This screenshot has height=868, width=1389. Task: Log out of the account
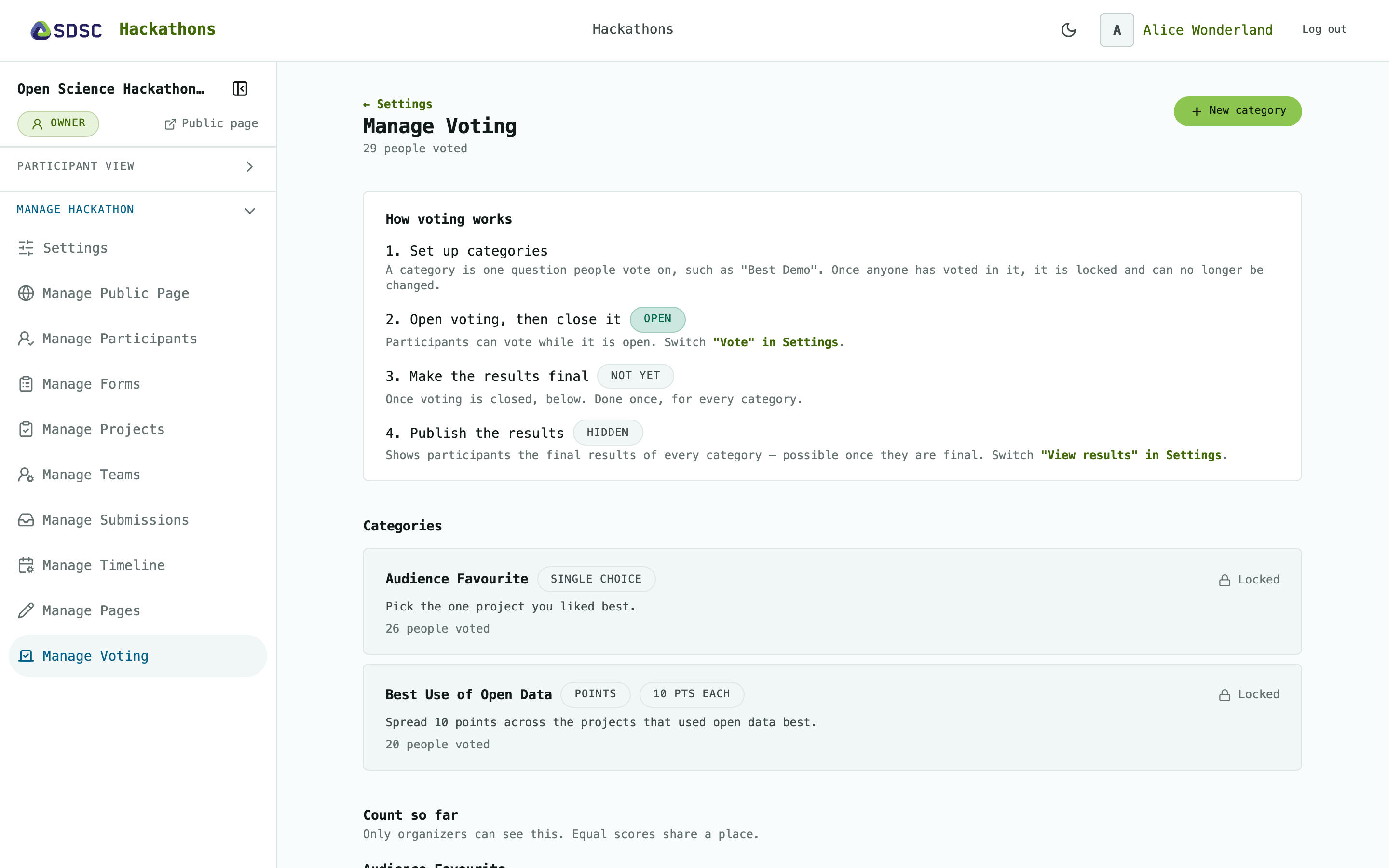click(1324, 29)
